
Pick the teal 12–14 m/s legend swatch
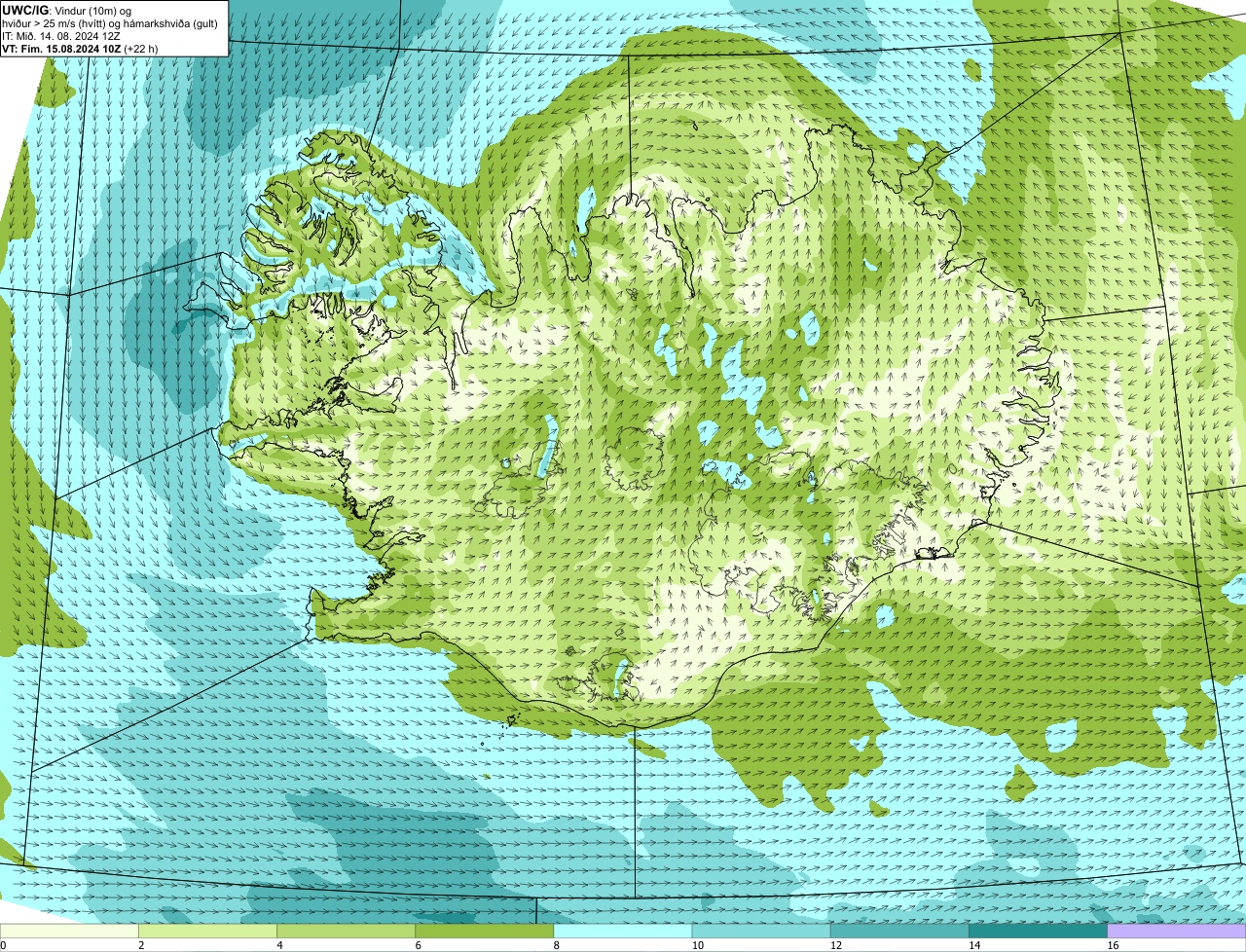tap(899, 932)
